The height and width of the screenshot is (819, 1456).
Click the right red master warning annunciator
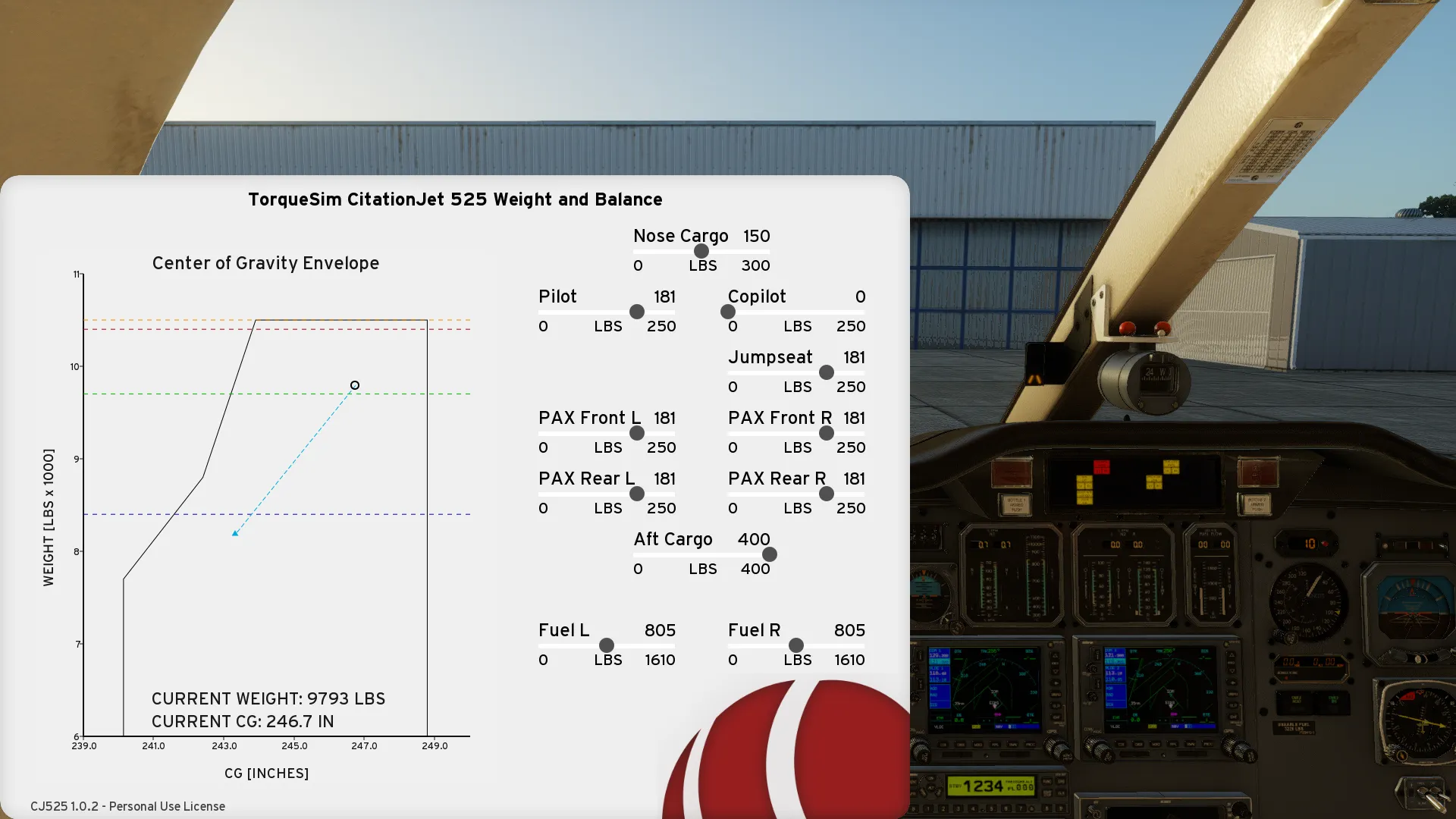tap(1258, 472)
